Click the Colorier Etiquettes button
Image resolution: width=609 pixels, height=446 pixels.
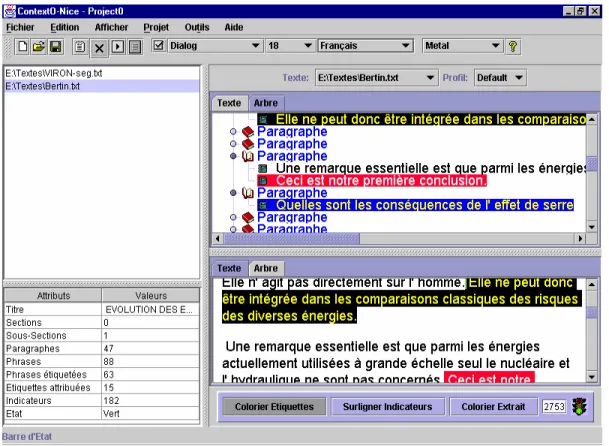[x=274, y=407]
